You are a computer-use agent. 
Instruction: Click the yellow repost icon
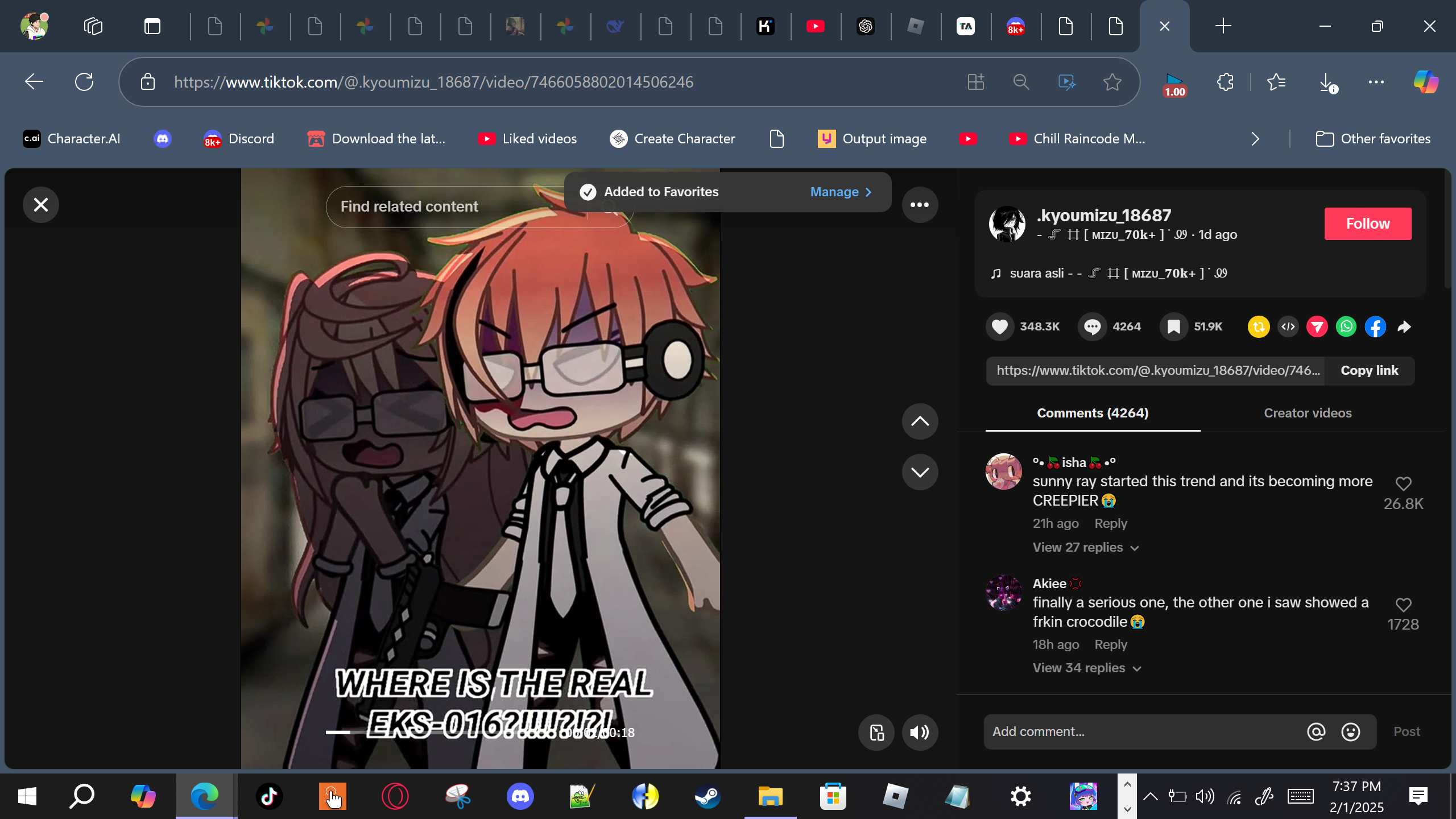click(1259, 326)
